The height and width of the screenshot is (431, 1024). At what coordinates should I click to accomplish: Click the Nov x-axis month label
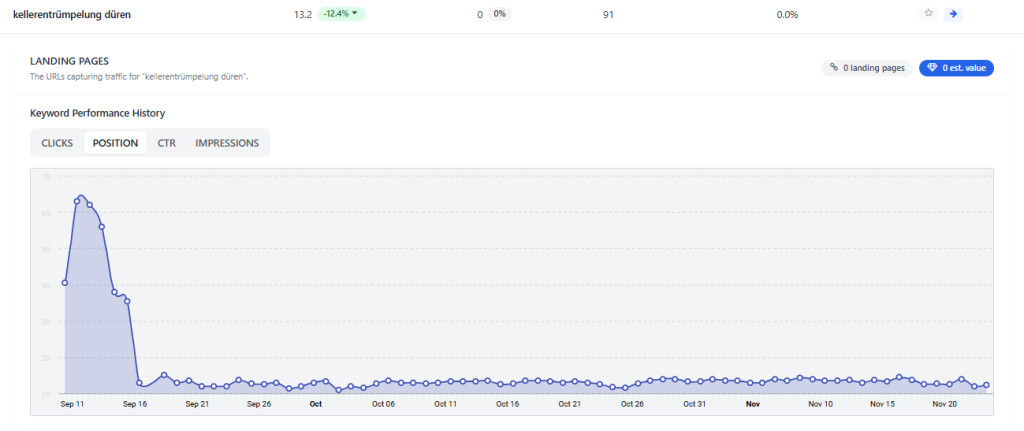753,404
